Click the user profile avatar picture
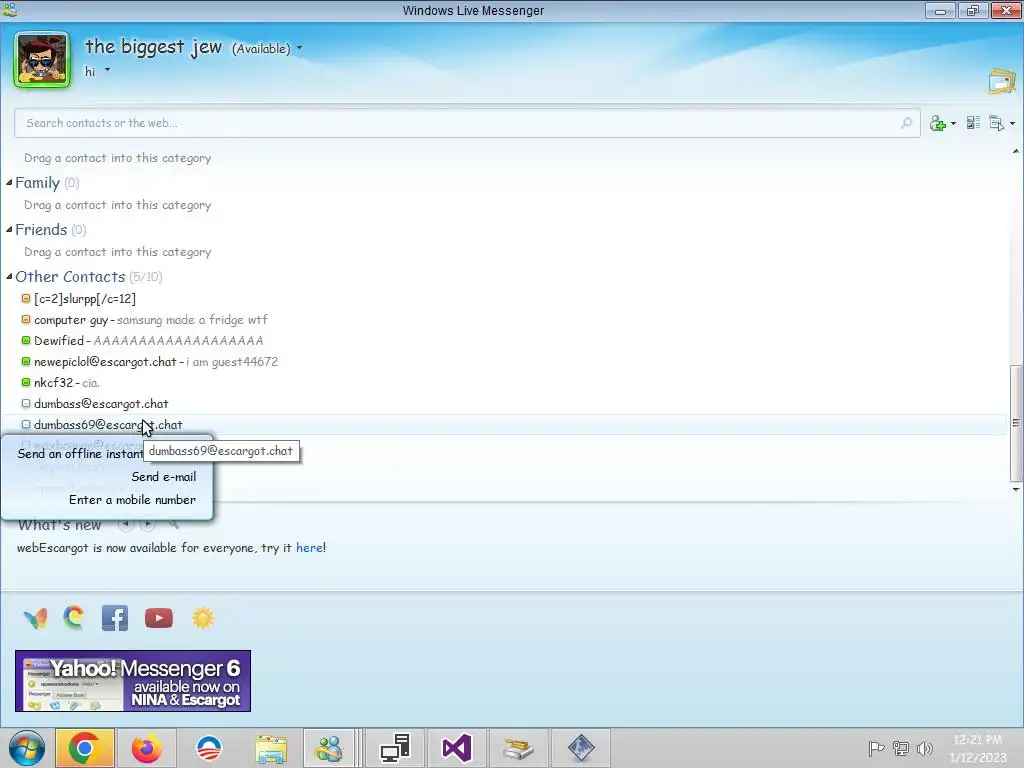 click(x=42, y=60)
